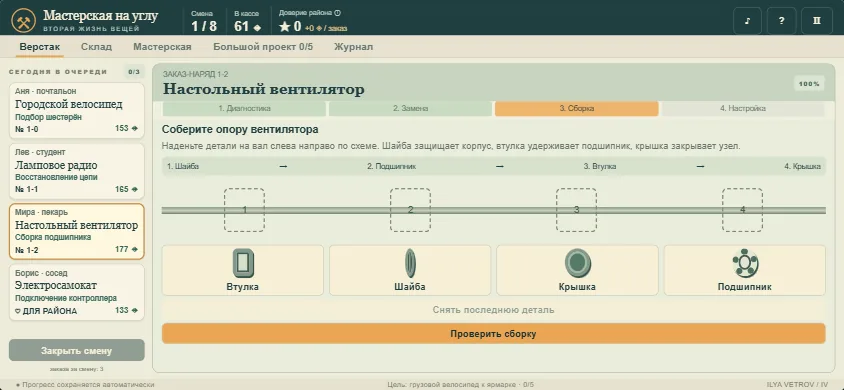
Task: Click scheme label 3. Втулка
Action: [600, 167]
